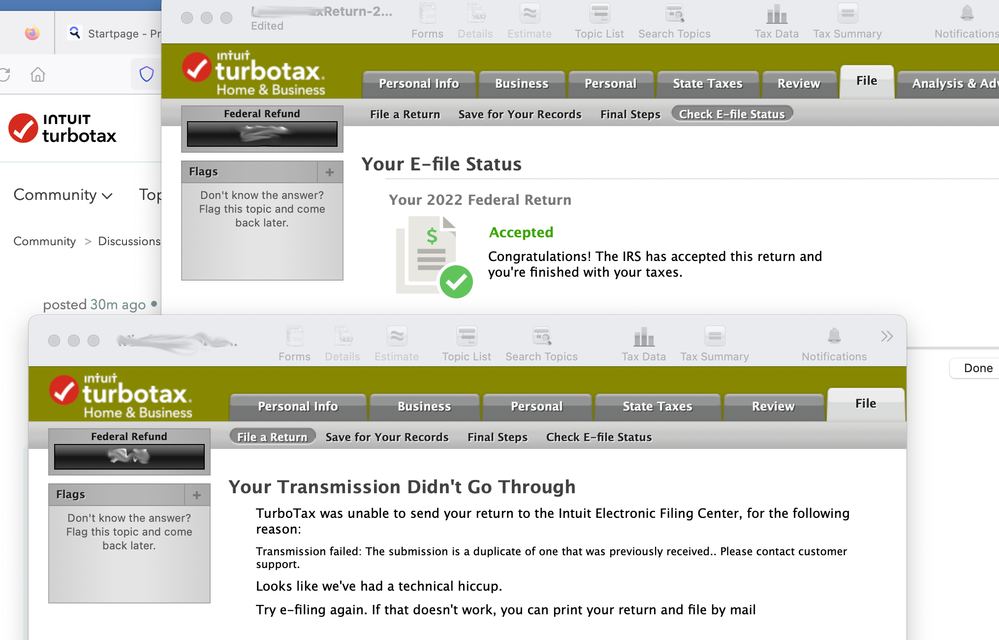Screen dimensions: 999x640
Task: Click the "Your Transmission Didn't Go Through" heading
Action: tap(402, 487)
